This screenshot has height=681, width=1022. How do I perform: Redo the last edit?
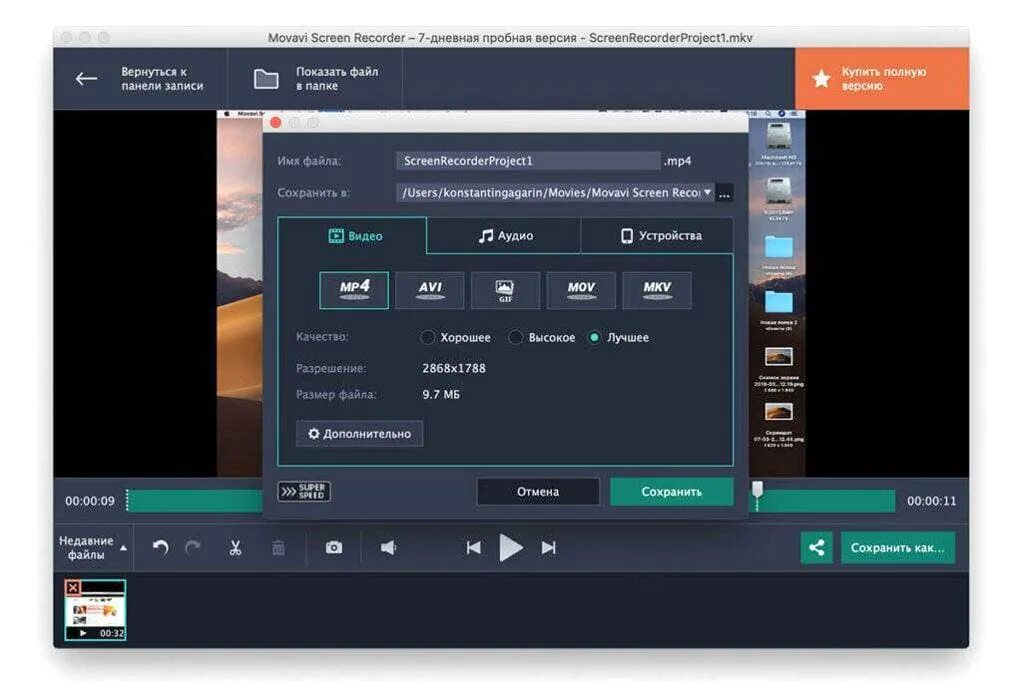192,547
